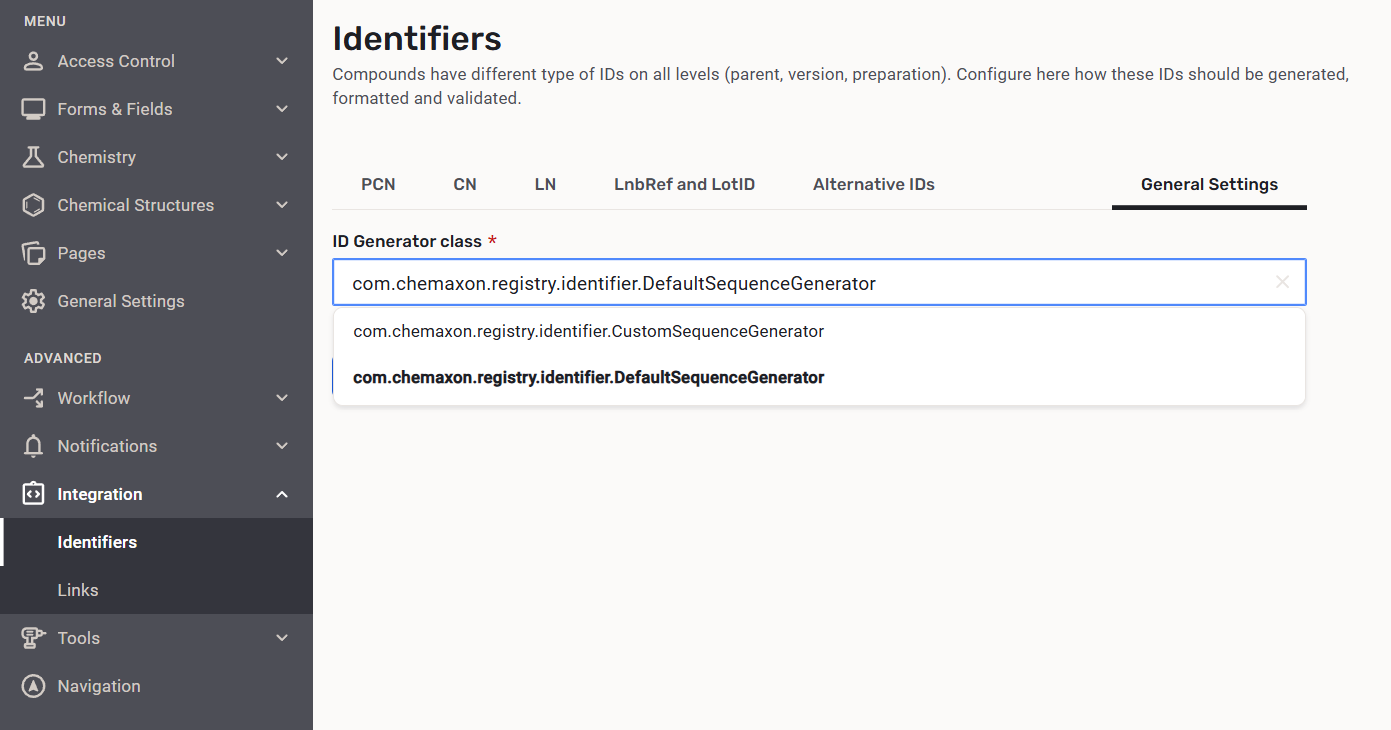Choose the CustomSequenceGenerator option
1391x730 pixels.
[x=588, y=331]
